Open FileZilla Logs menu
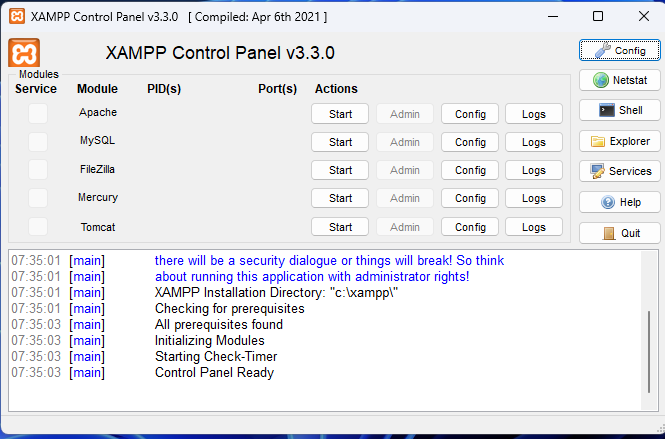Screen dimensions: 665x439 pyautogui.click(x=534, y=170)
